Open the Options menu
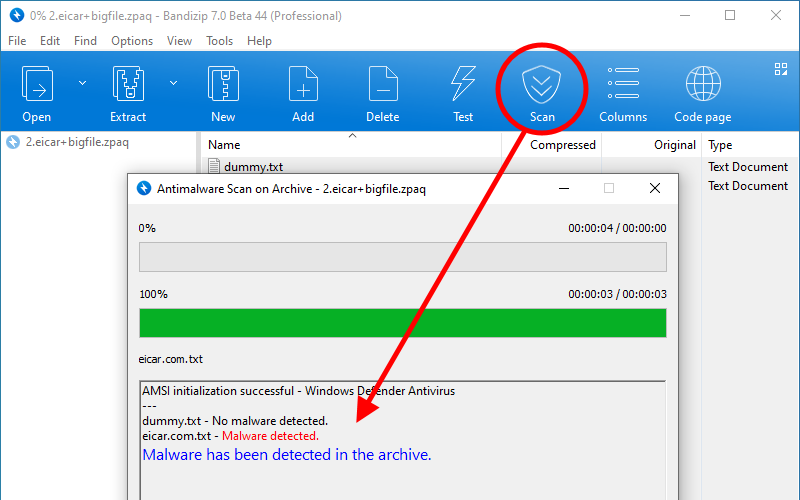Screen dimensions: 800x500 click(132, 41)
